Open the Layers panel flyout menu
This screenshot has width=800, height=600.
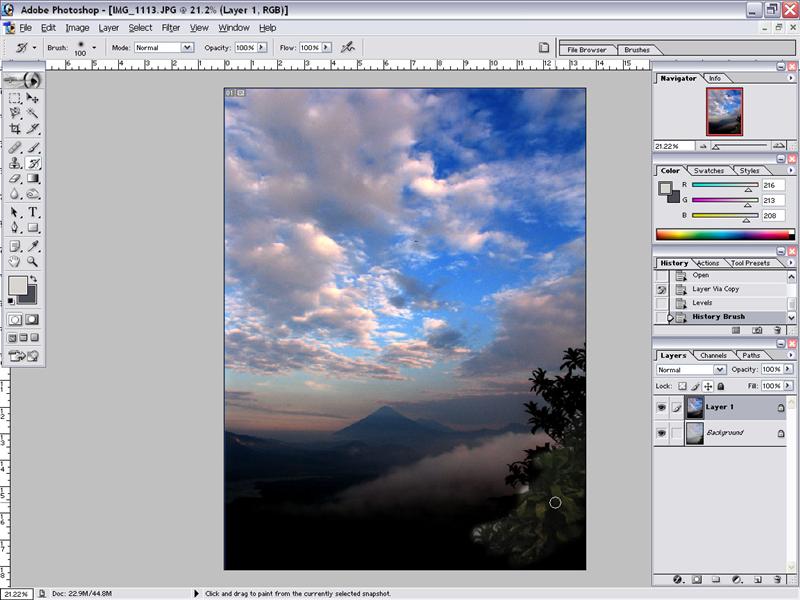(791, 355)
